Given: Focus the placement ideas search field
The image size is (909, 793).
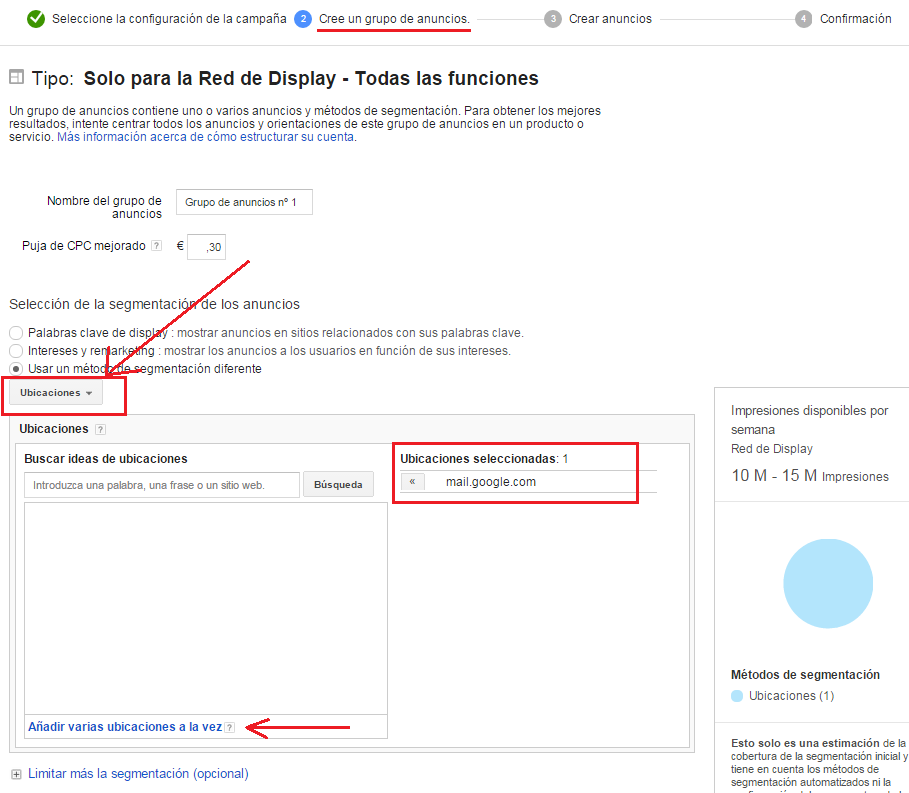Looking at the screenshot, I should pos(162,485).
